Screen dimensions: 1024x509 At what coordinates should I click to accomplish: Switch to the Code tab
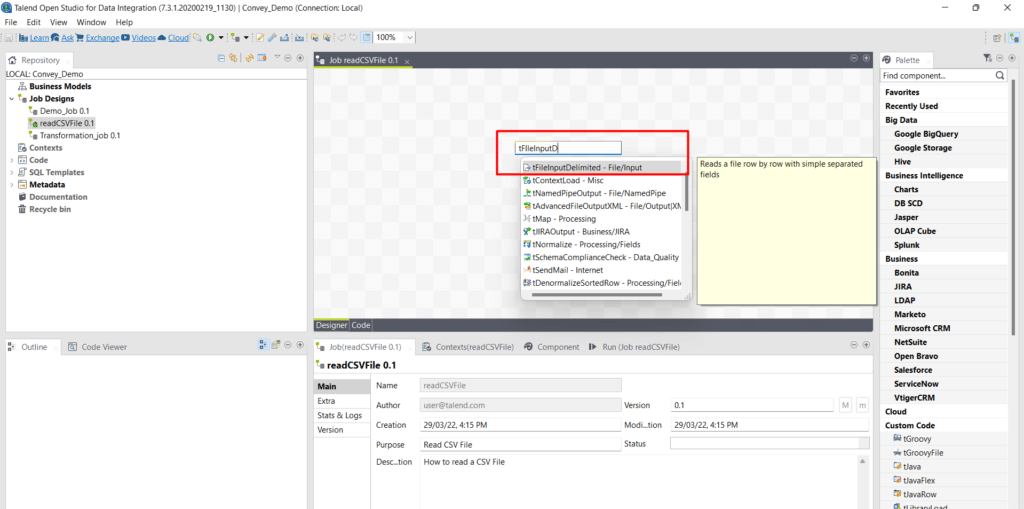point(361,325)
